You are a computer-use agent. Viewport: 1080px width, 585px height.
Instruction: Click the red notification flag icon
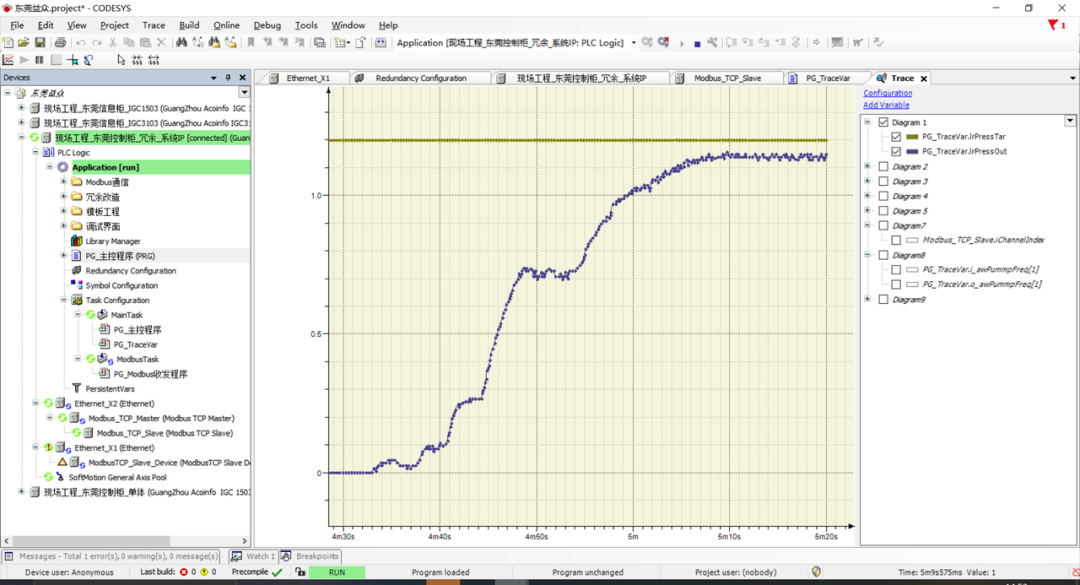coord(1052,25)
